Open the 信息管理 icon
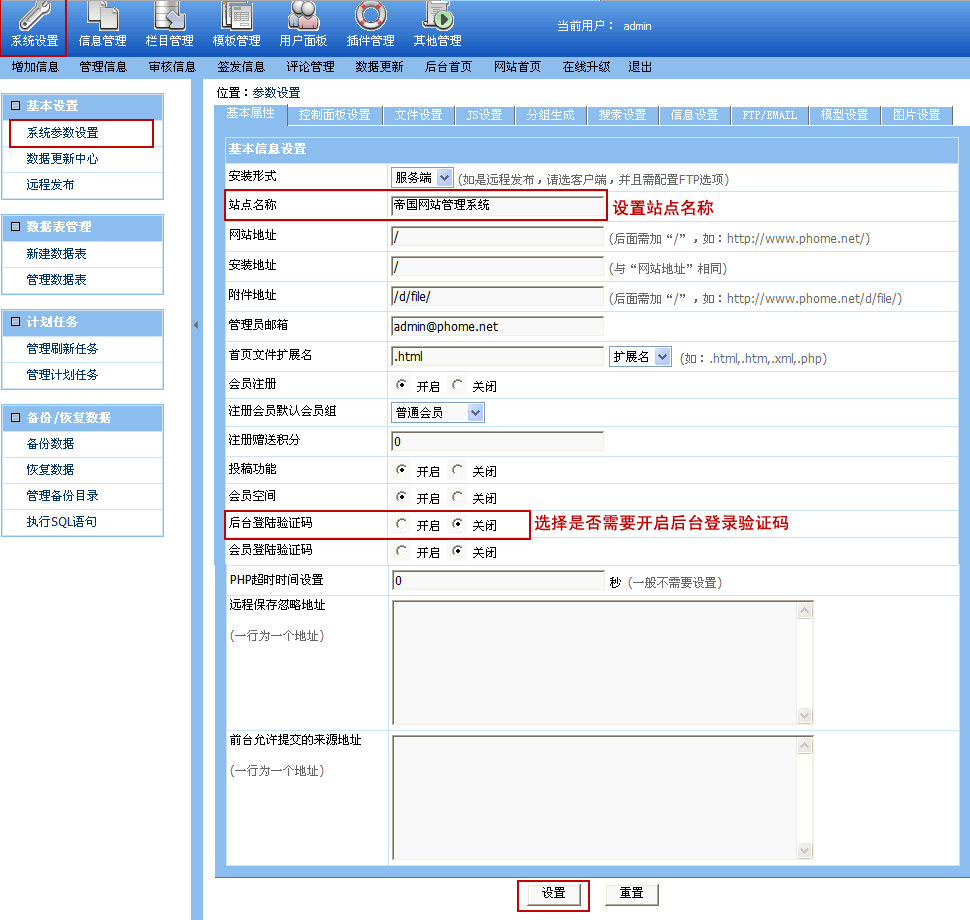 [x=102, y=17]
